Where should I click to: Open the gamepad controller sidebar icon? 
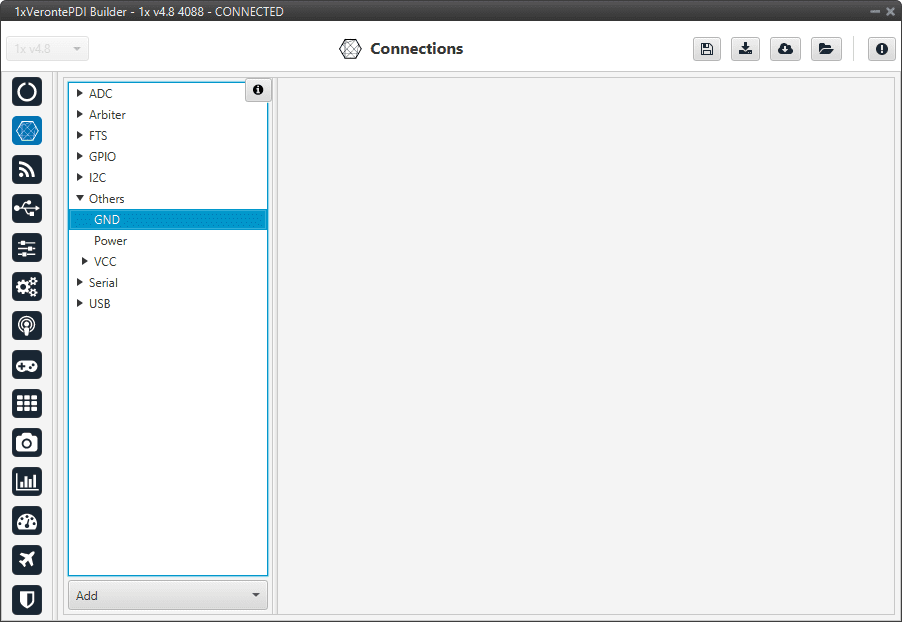[x=27, y=365]
